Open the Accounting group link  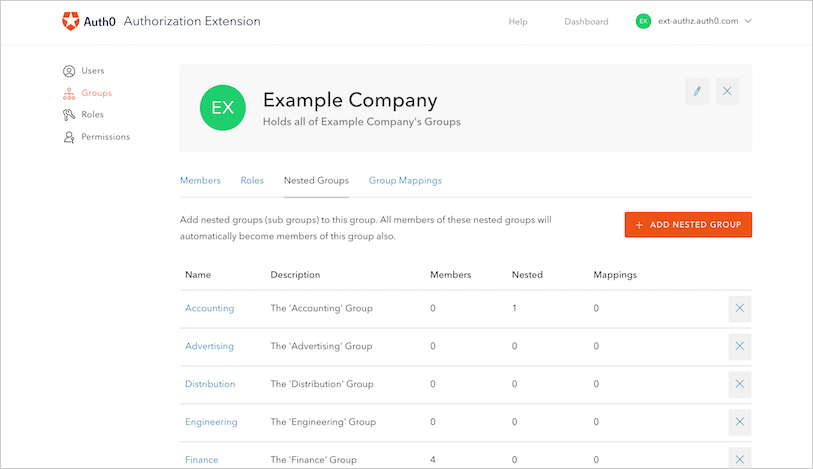[x=209, y=308]
